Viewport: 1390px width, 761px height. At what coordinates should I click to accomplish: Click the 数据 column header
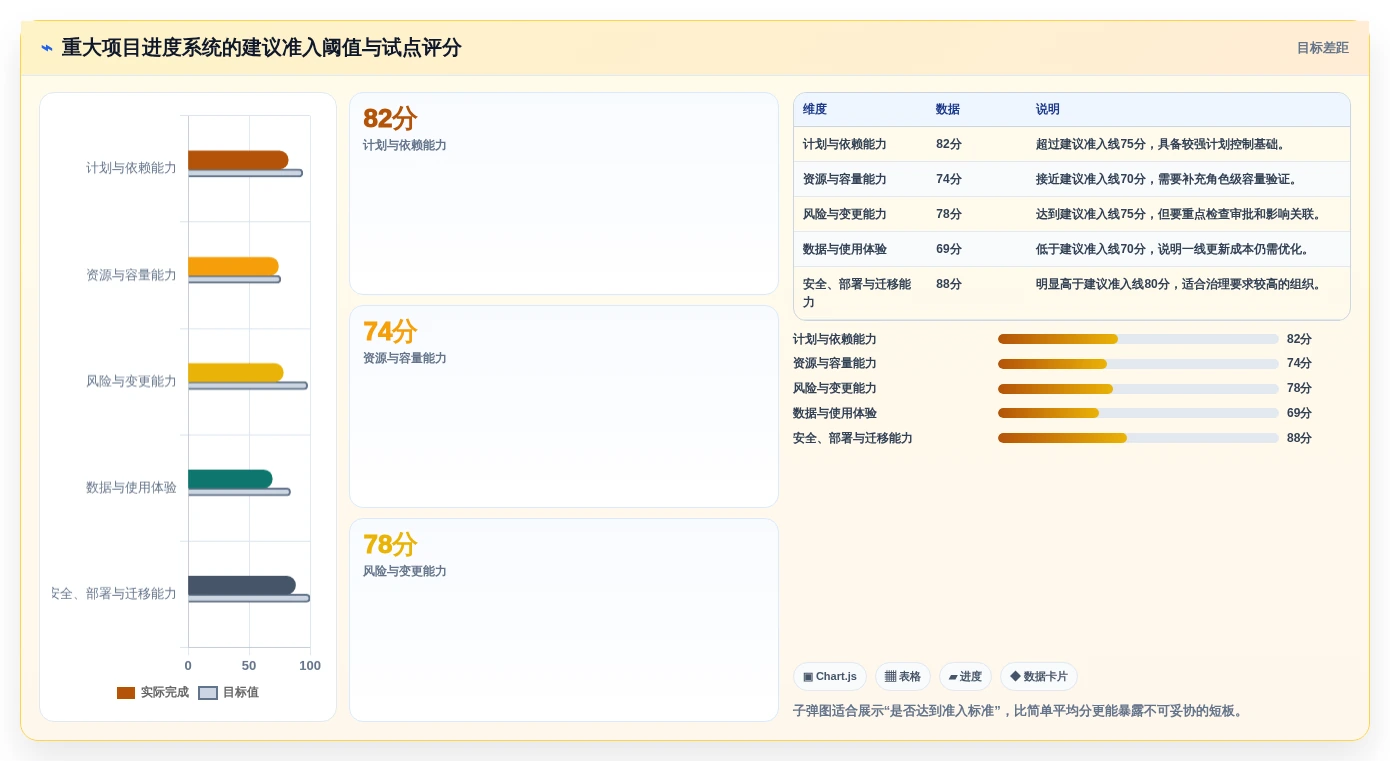pos(948,109)
